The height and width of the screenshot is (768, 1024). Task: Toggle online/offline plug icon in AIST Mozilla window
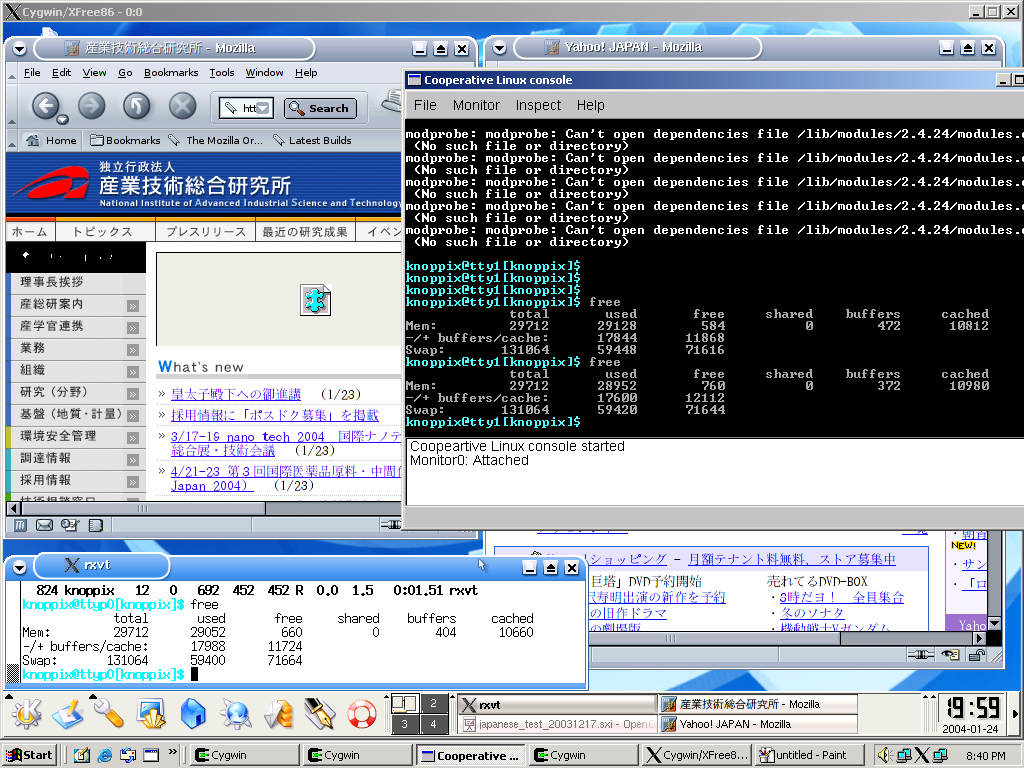click(x=391, y=524)
